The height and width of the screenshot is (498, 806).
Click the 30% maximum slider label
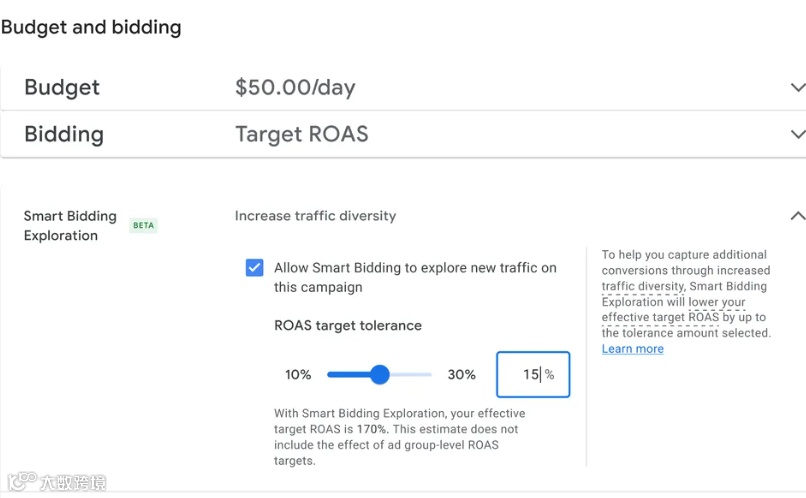pyautogui.click(x=461, y=375)
